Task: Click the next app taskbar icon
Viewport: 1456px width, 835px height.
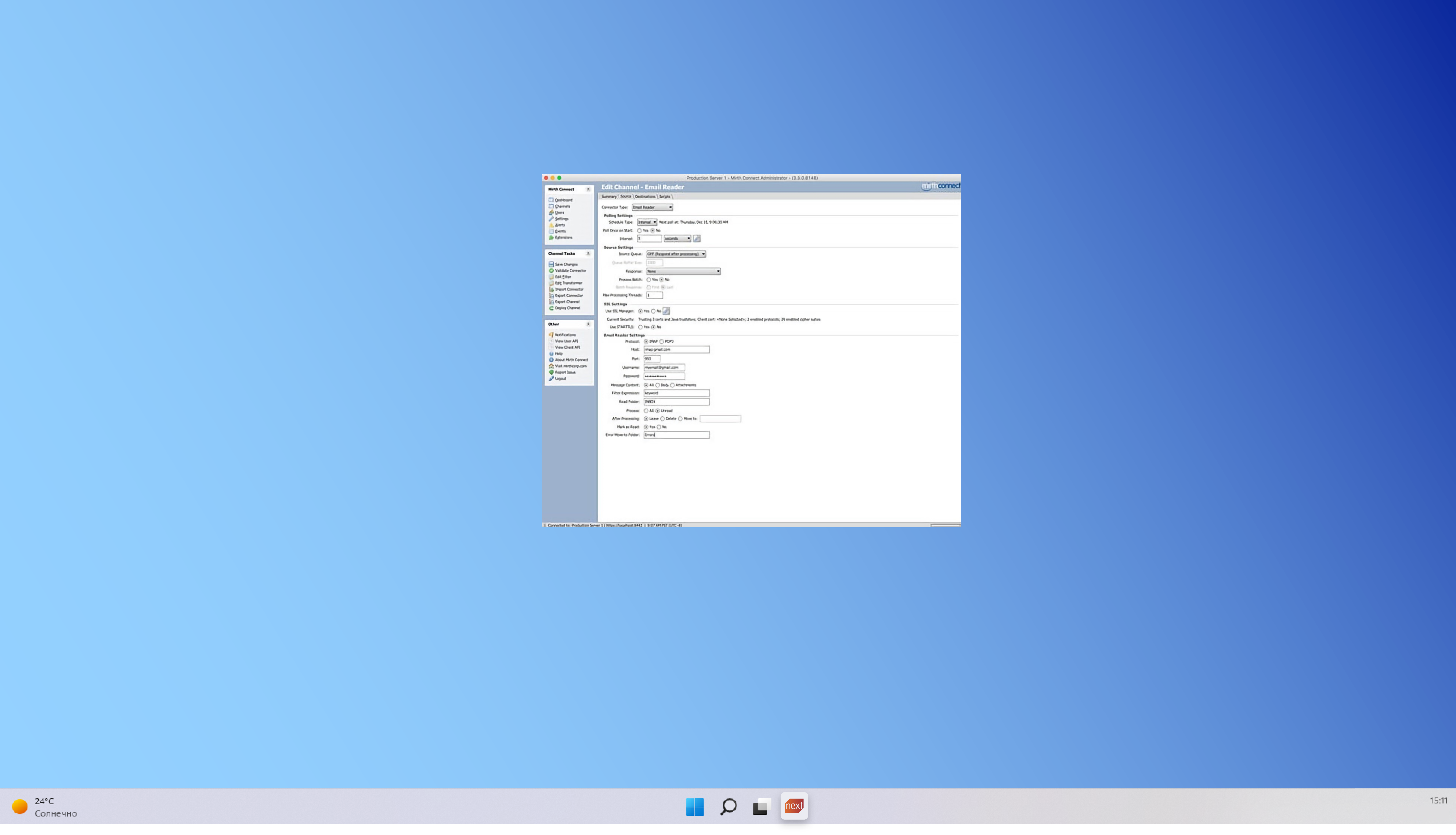Action: click(794, 806)
